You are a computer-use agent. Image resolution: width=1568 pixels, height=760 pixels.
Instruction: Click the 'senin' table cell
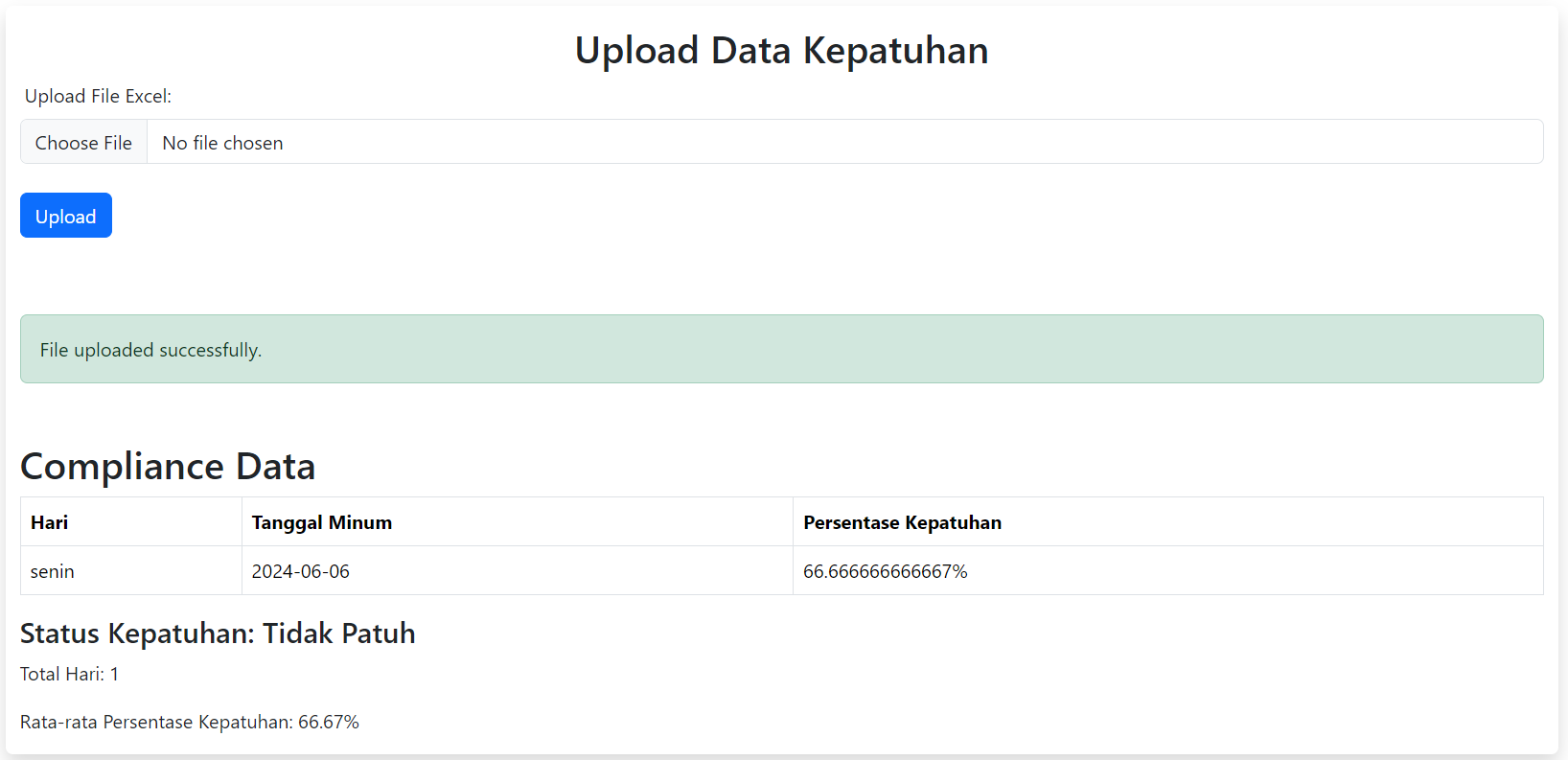pyautogui.click(x=53, y=571)
